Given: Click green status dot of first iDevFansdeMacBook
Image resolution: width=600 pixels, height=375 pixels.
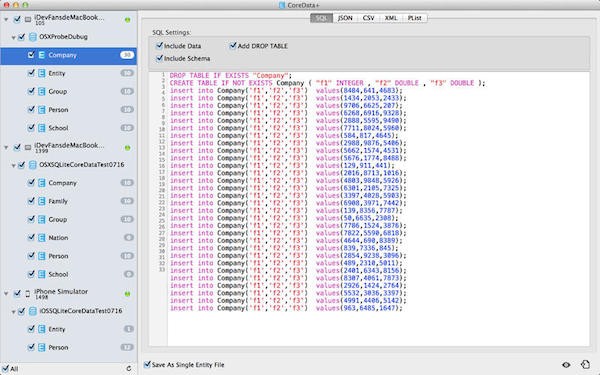Looking at the screenshot, I should (x=128, y=20).
